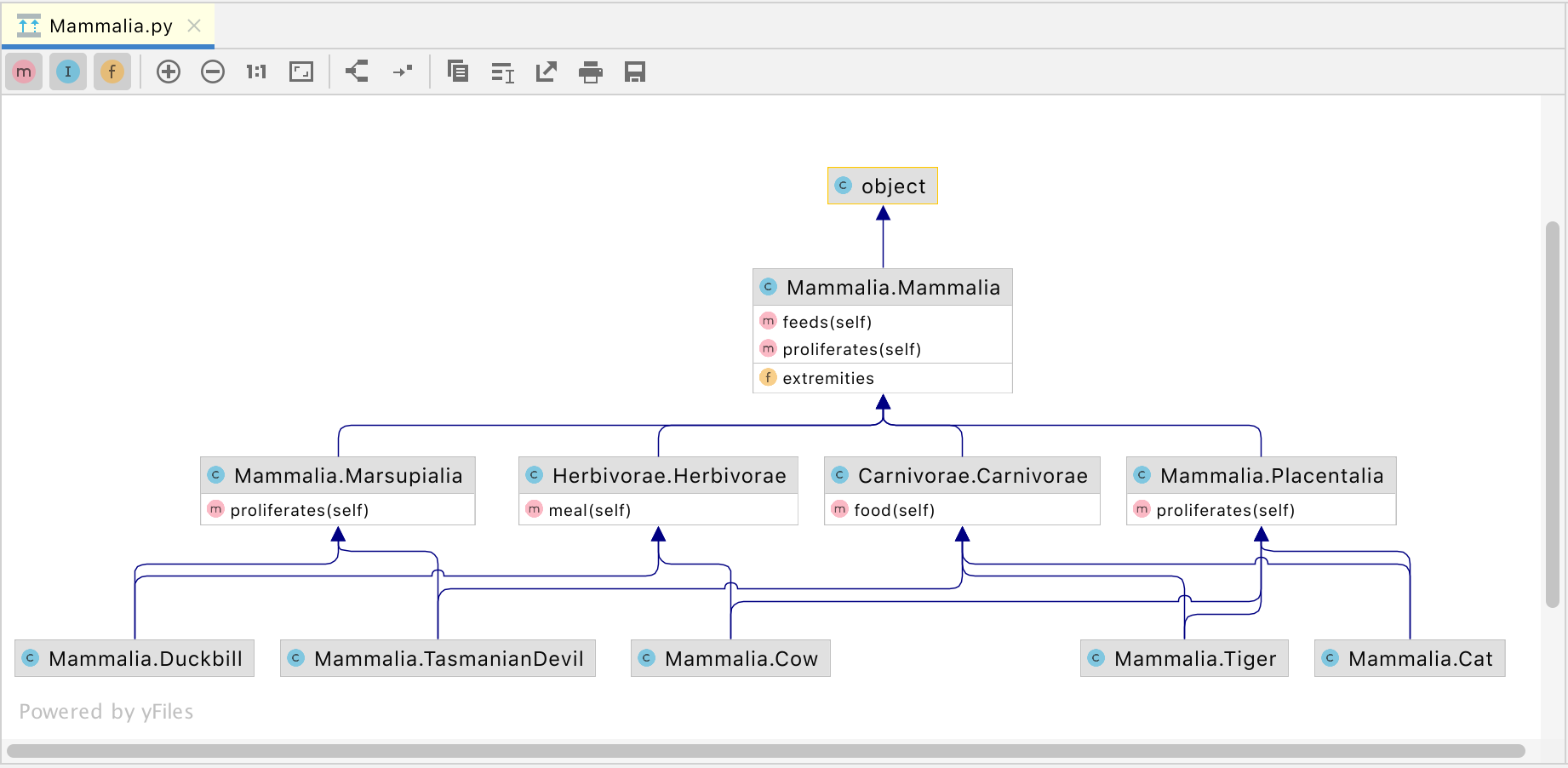The image size is (1568, 768).
Task: Select the proliferates(self) method in Marsupialia
Action: [300, 509]
